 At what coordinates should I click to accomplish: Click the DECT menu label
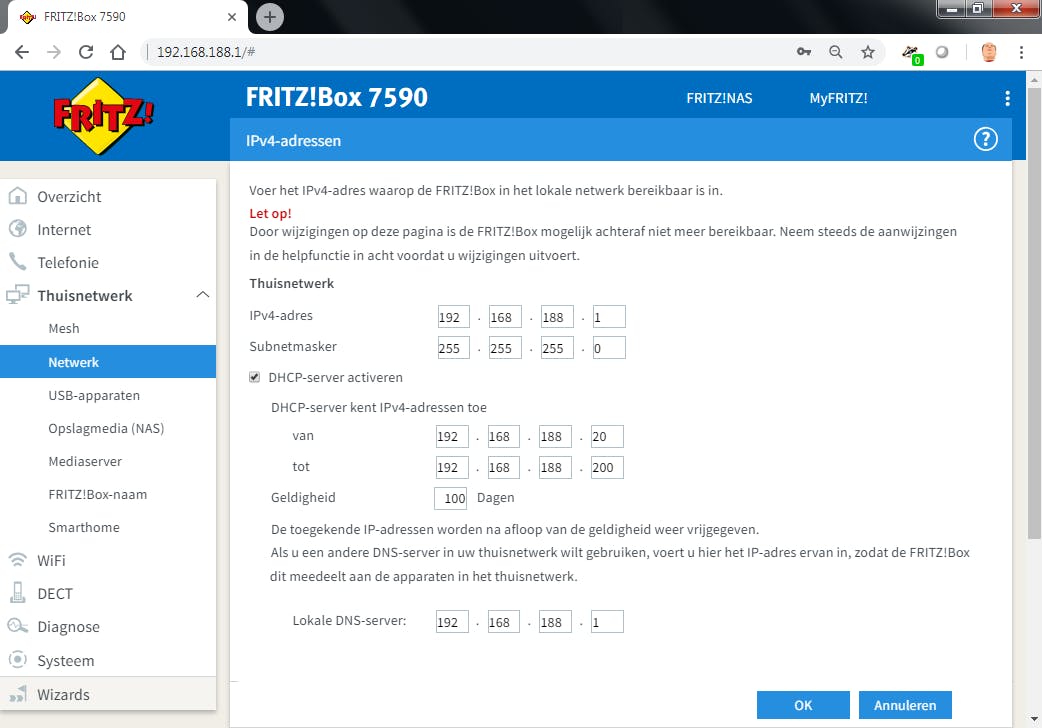click(x=54, y=594)
